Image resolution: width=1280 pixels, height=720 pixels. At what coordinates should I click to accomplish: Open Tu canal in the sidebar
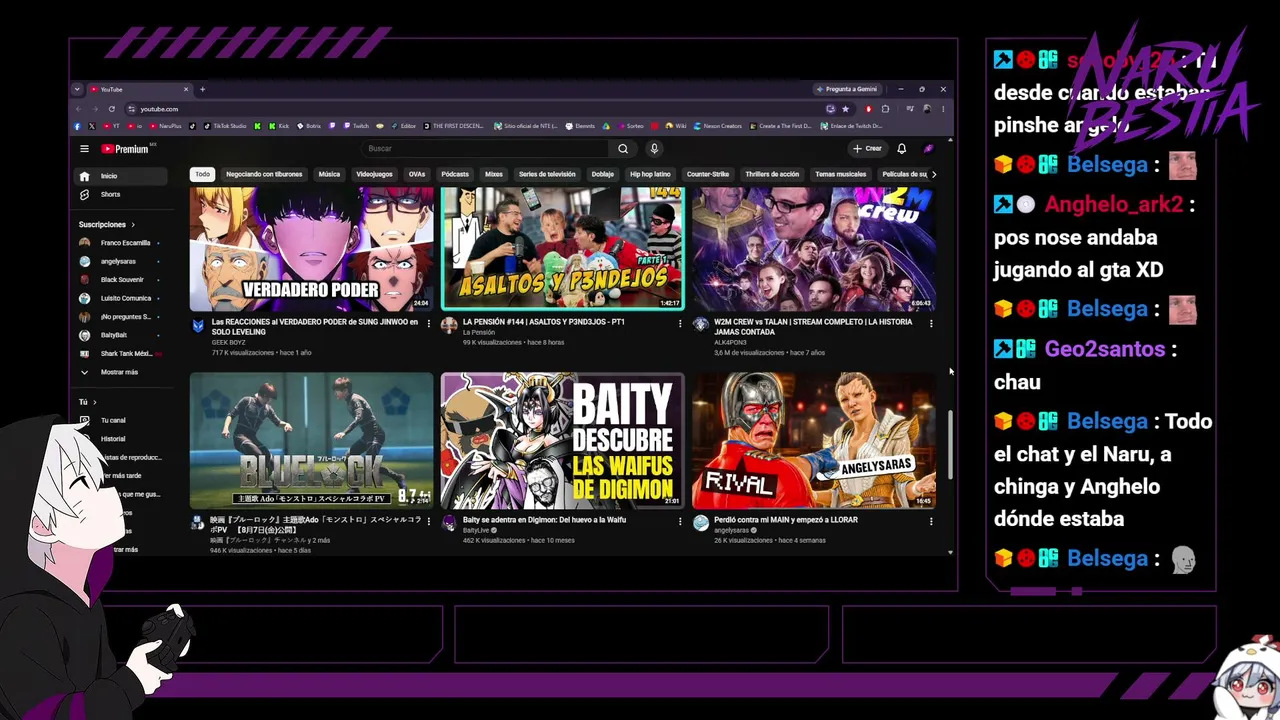tap(112, 420)
